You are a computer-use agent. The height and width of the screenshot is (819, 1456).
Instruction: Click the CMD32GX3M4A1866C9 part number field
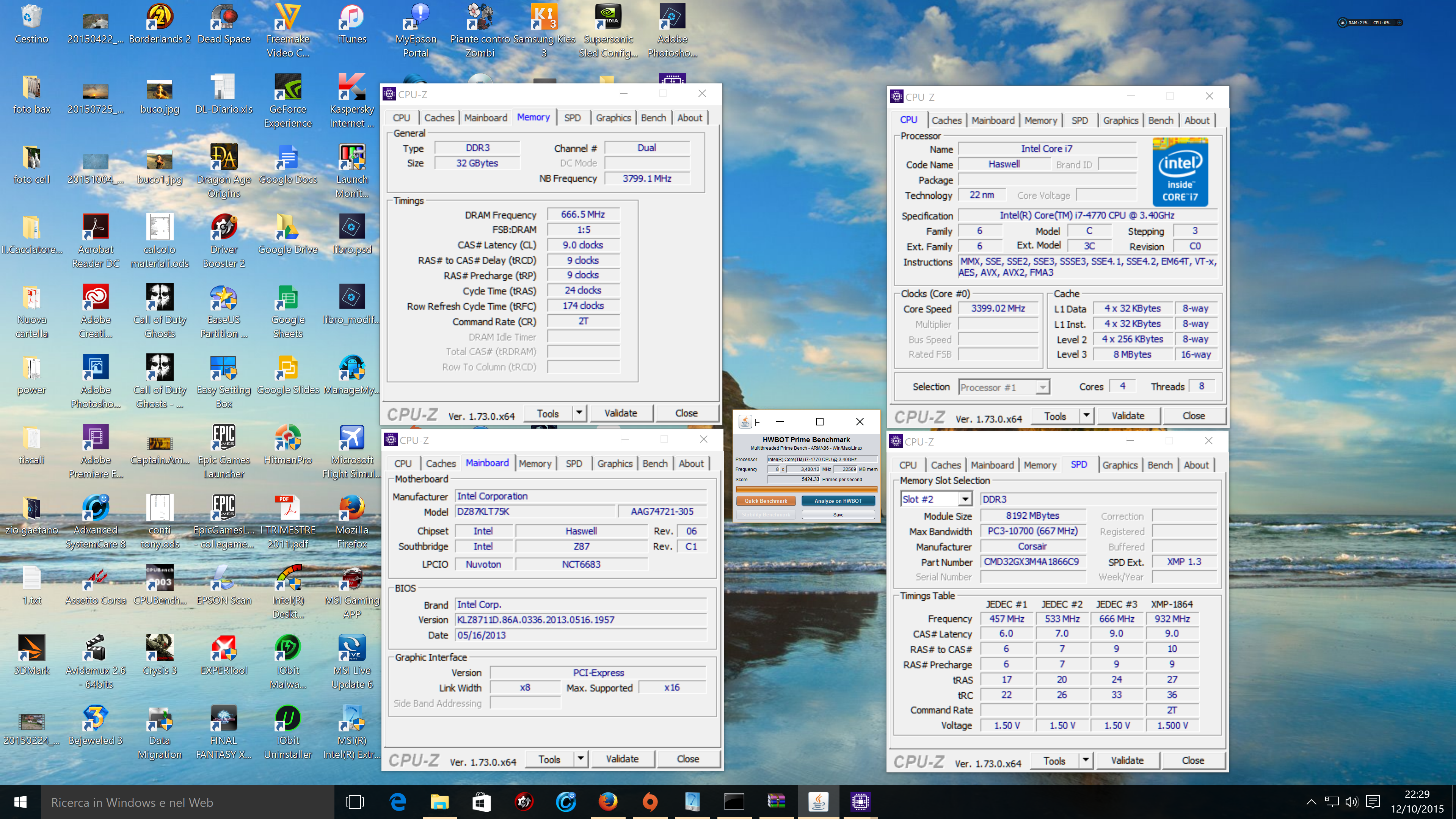[1033, 562]
